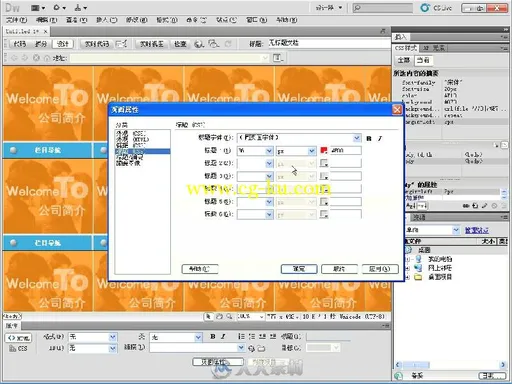Click the Home icon in the browser navigation bar
Viewport: 512px width, 384px height.
pos(46,58)
